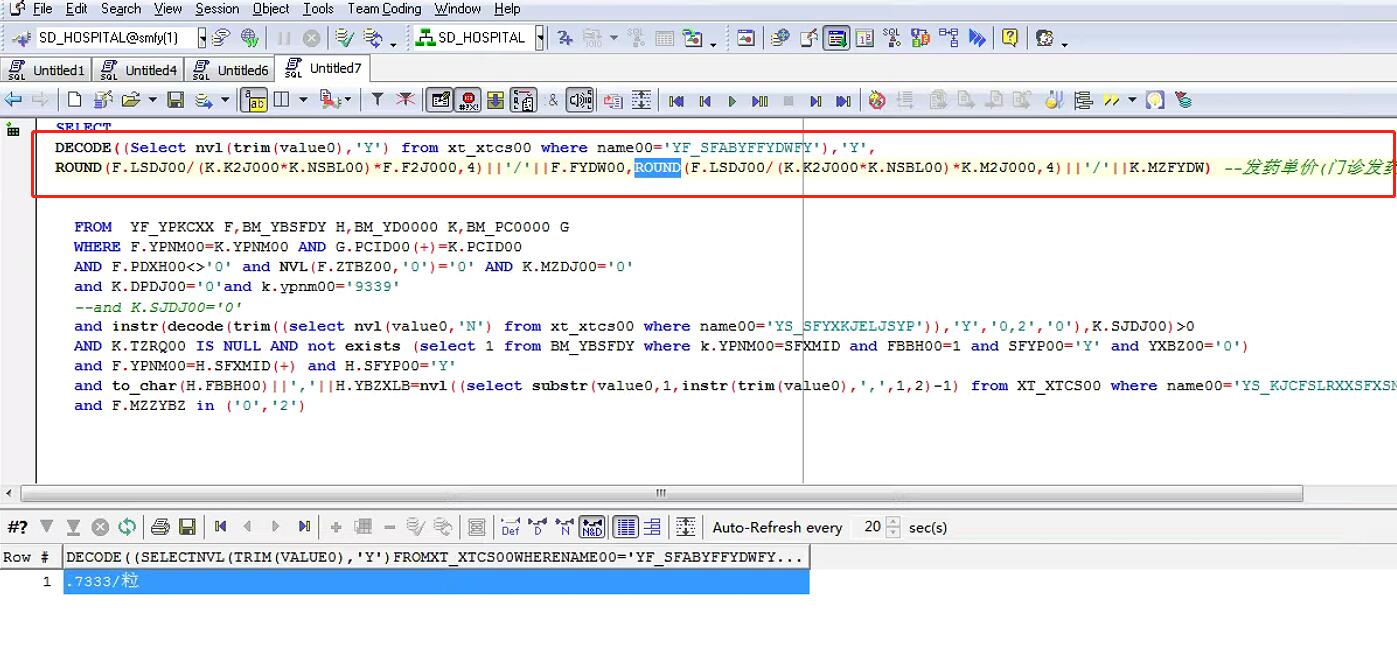Toggle the grid view mode button in results

(x=626, y=527)
